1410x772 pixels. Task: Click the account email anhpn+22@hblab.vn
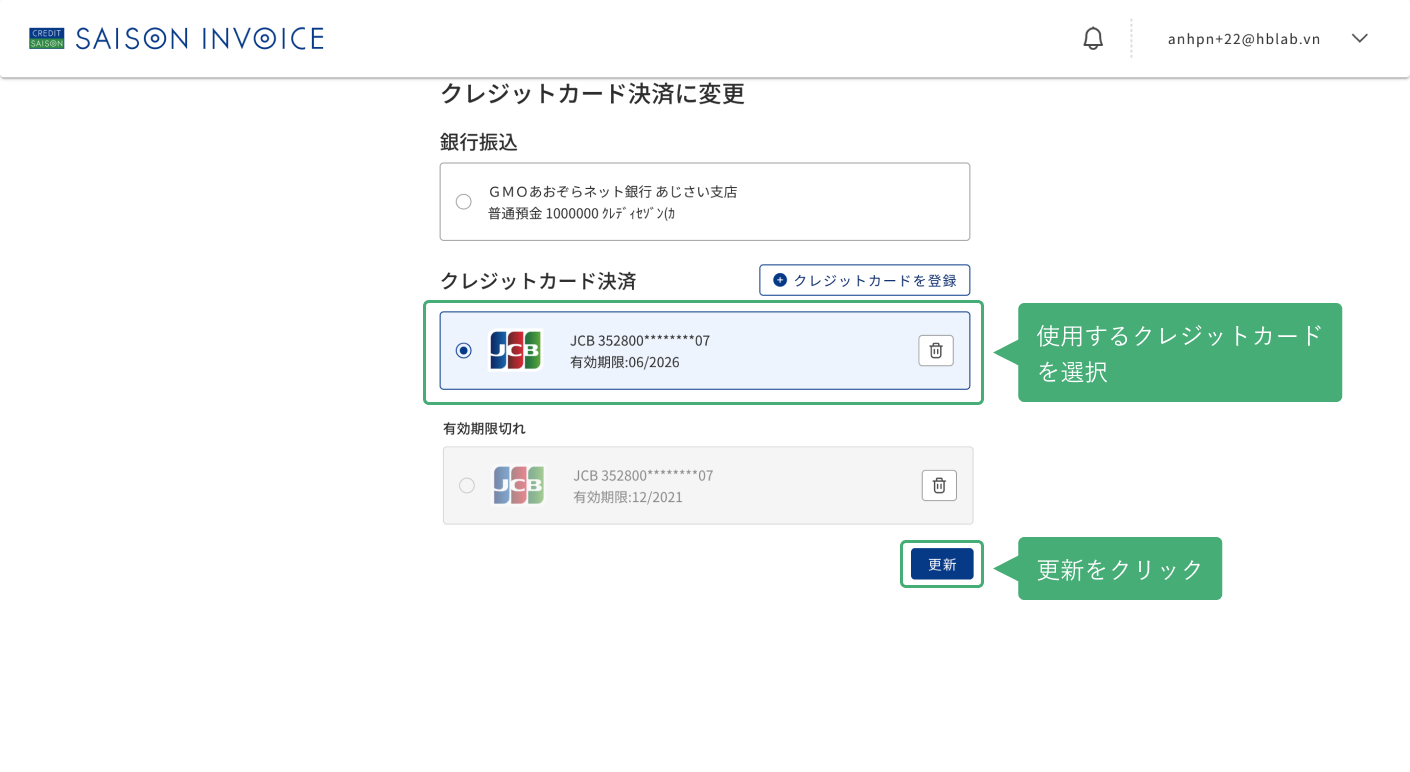tap(1244, 39)
